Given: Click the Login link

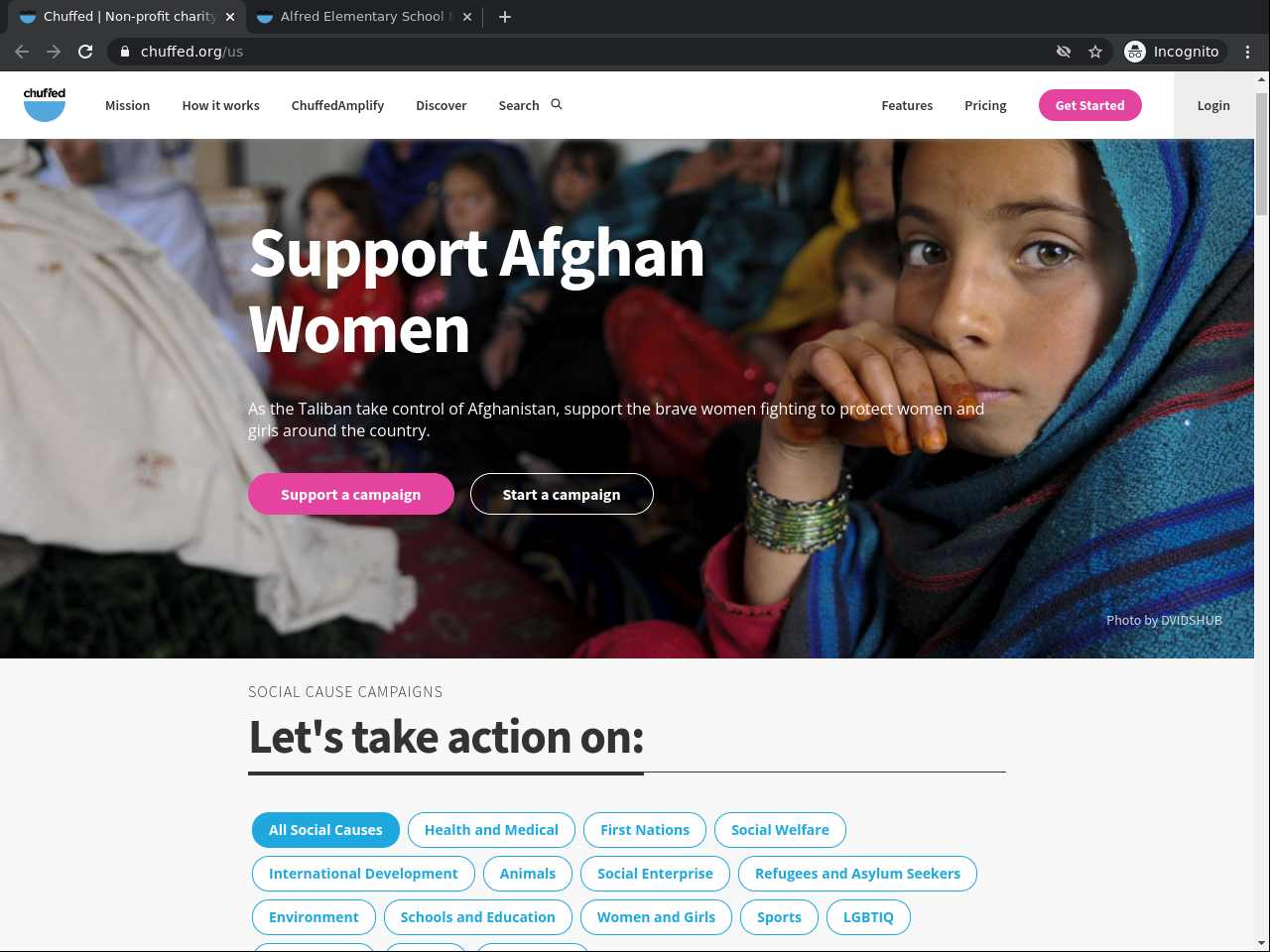Looking at the screenshot, I should (1213, 105).
